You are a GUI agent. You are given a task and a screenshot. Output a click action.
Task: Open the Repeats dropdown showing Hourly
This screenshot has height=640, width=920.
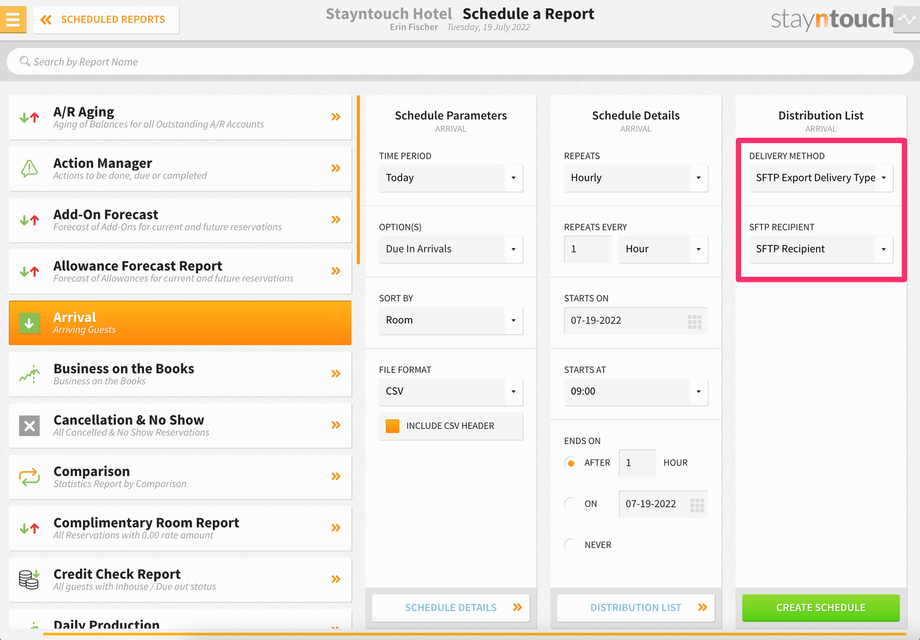pyautogui.click(x=636, y=178)
